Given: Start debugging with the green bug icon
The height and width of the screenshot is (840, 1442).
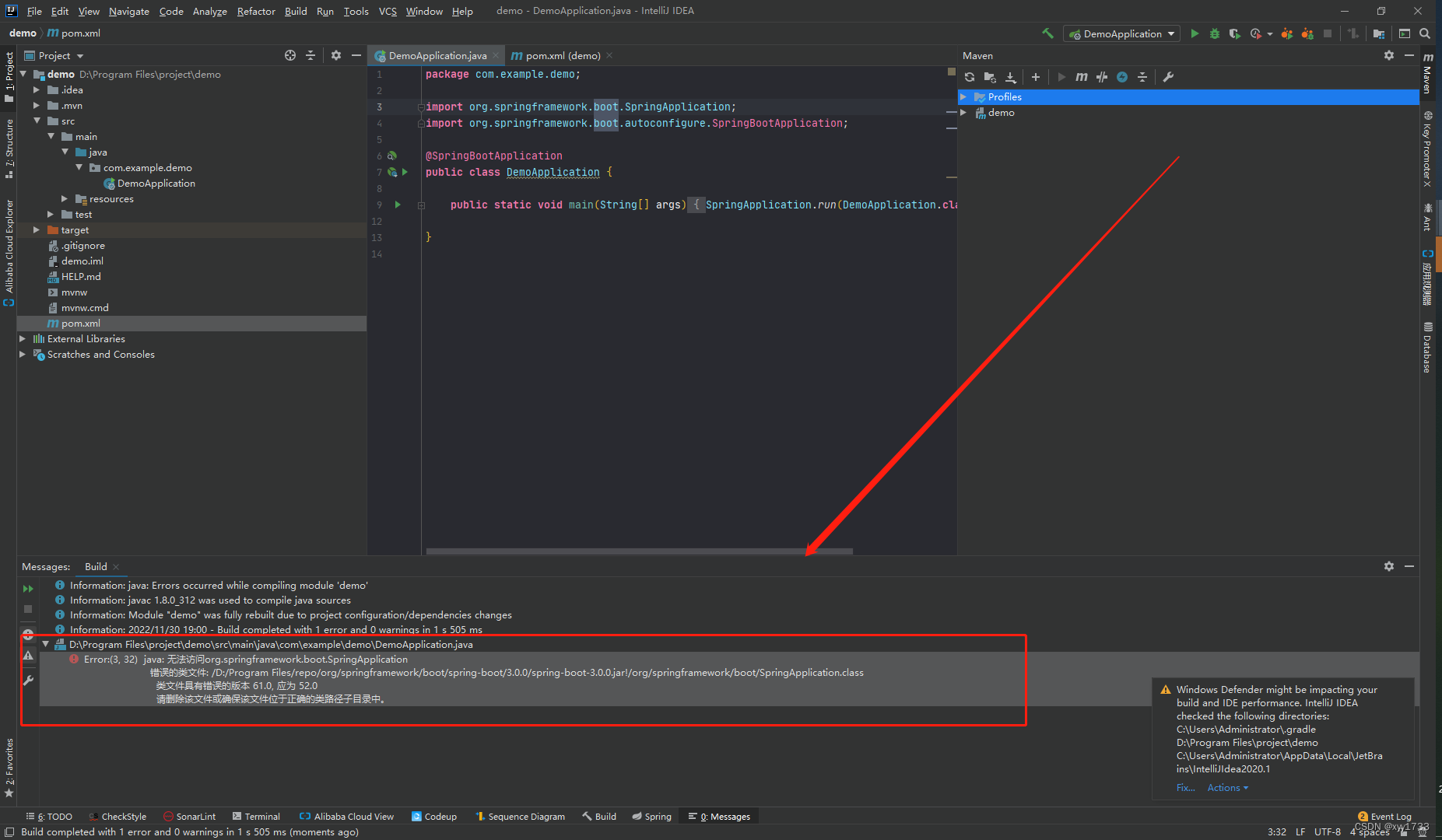Looking at the screenshot, I should tap(1214, 33).
